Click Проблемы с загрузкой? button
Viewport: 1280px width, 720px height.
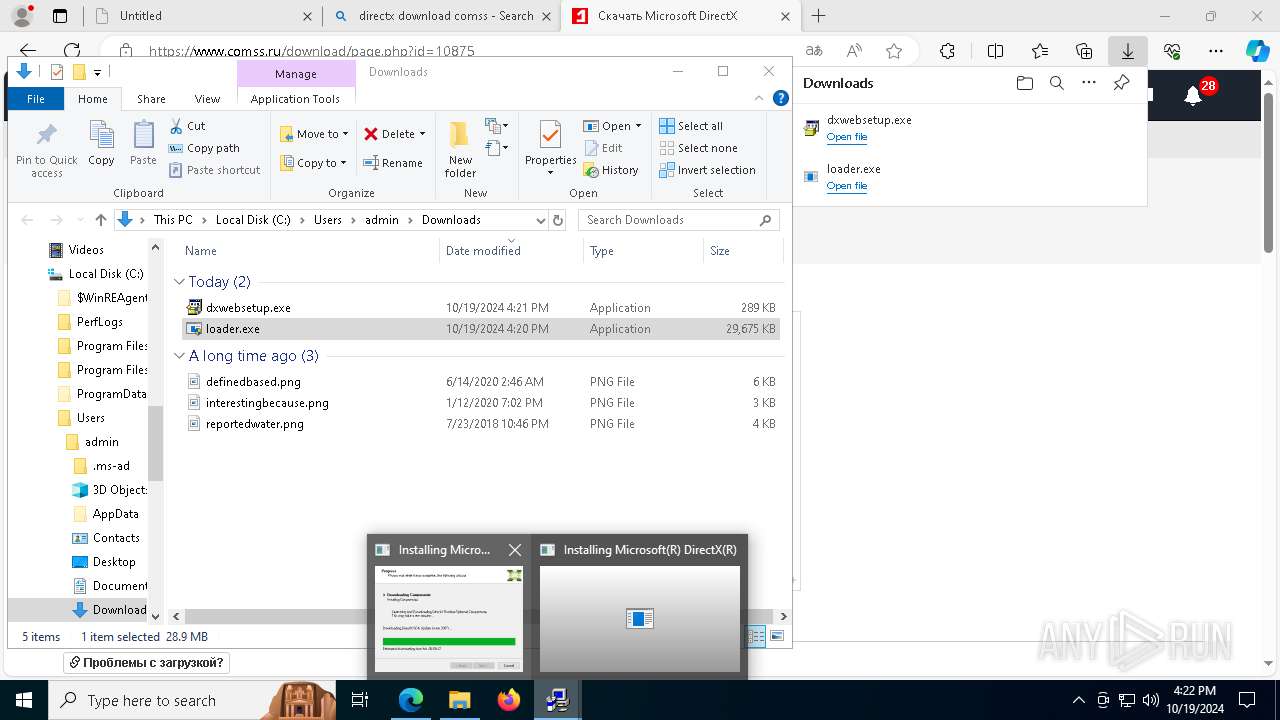coord(147,662)
